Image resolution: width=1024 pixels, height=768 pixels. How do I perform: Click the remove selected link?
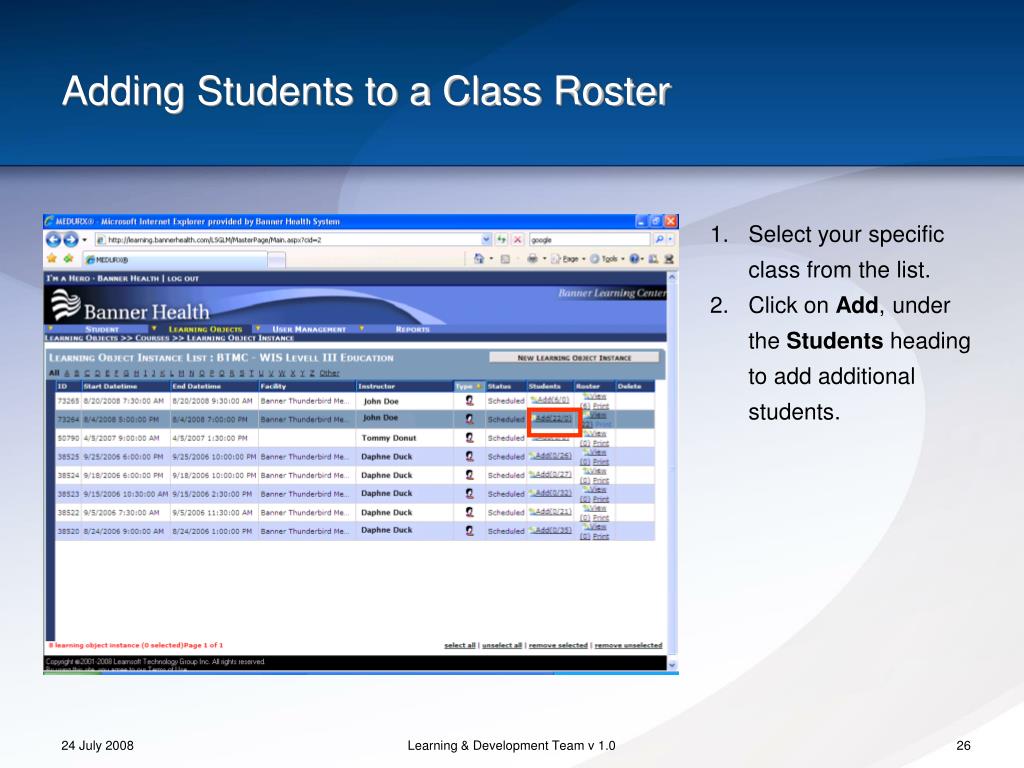558,645
